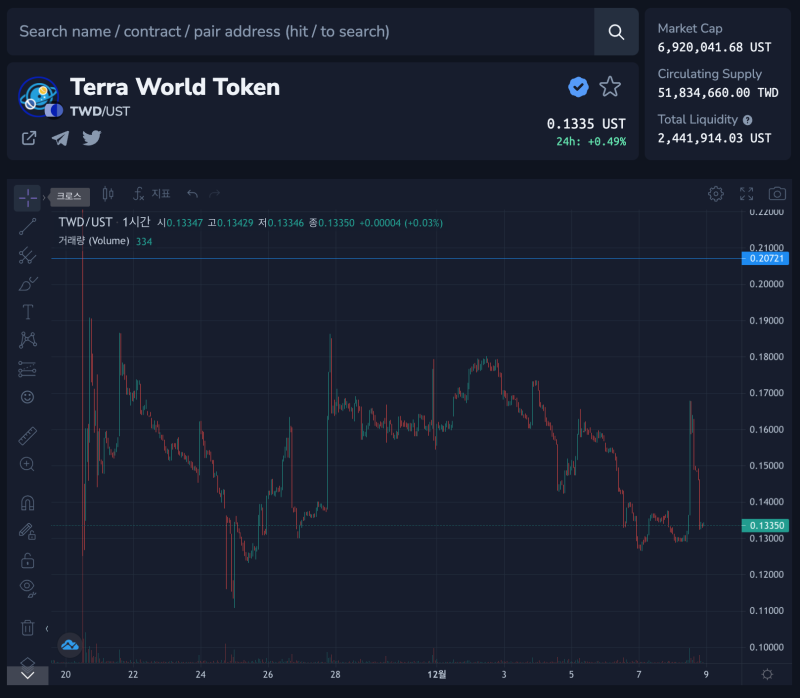Image resolution: width=800 pixels, height=698 pixels.
Task: Click the TradingView cloud logo
Action: pos(70,645)
